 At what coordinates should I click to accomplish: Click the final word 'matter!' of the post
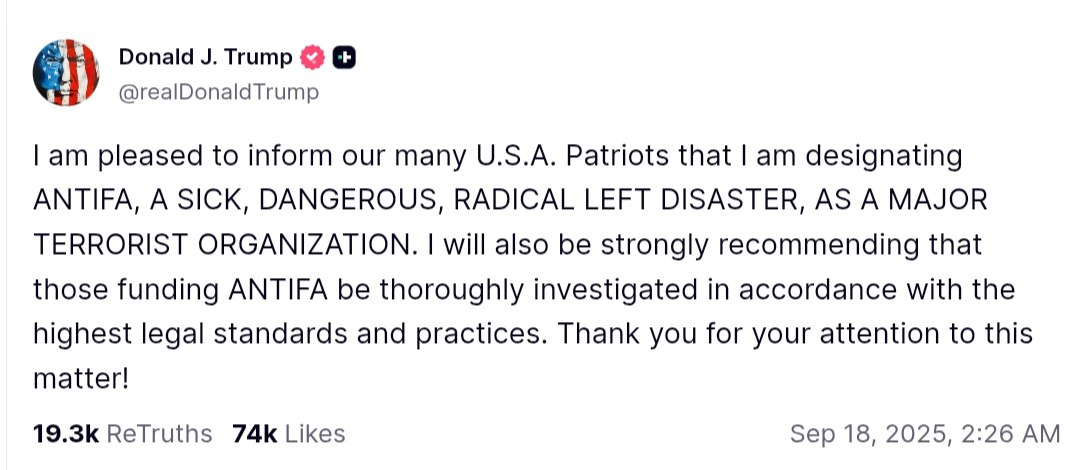click(x=82, y=379)
